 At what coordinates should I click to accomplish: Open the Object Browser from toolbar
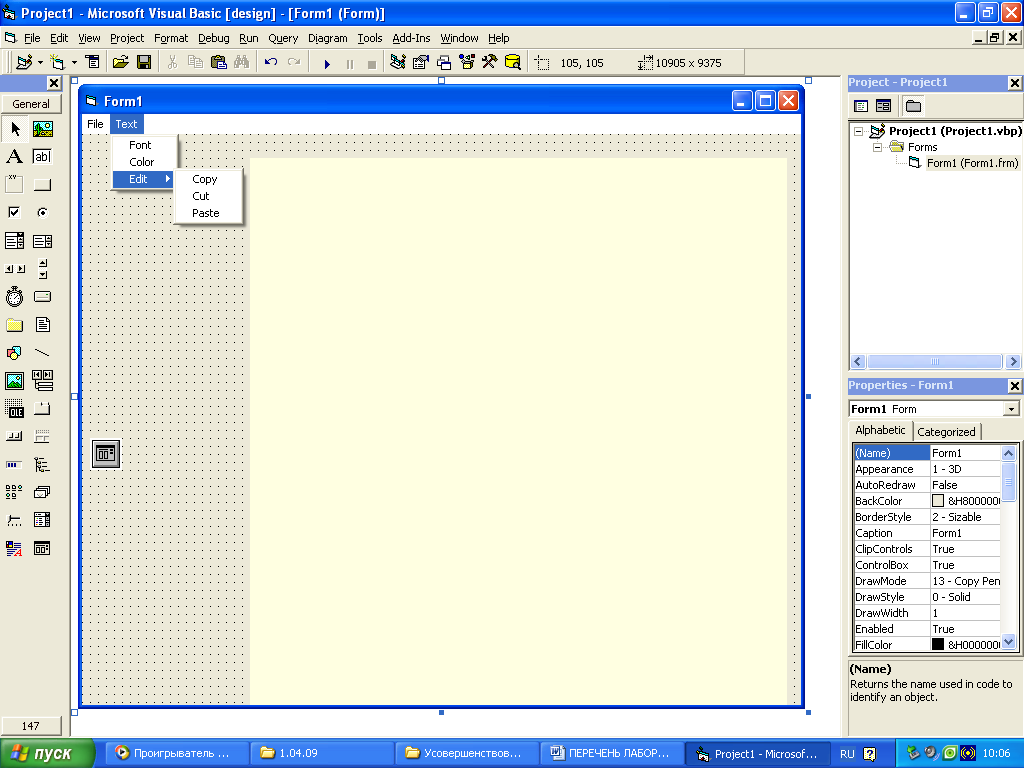pos(466,62)
